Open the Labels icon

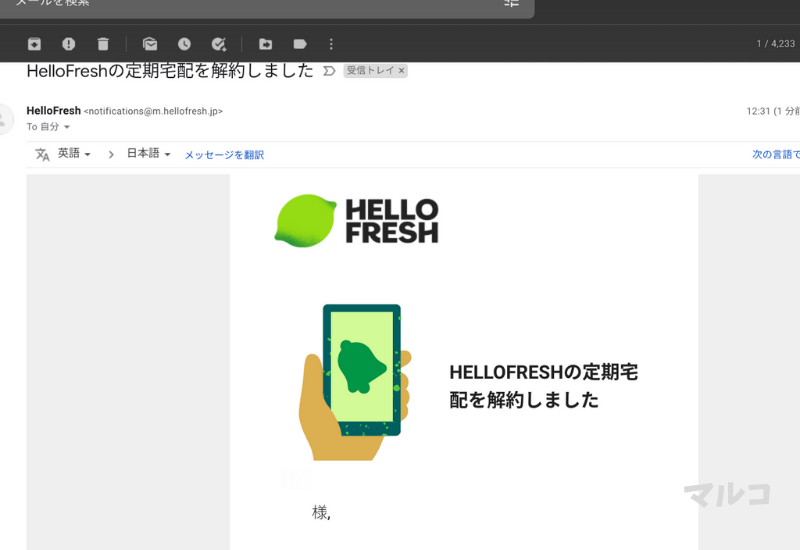pyautogui.click(x=299, y=44)
